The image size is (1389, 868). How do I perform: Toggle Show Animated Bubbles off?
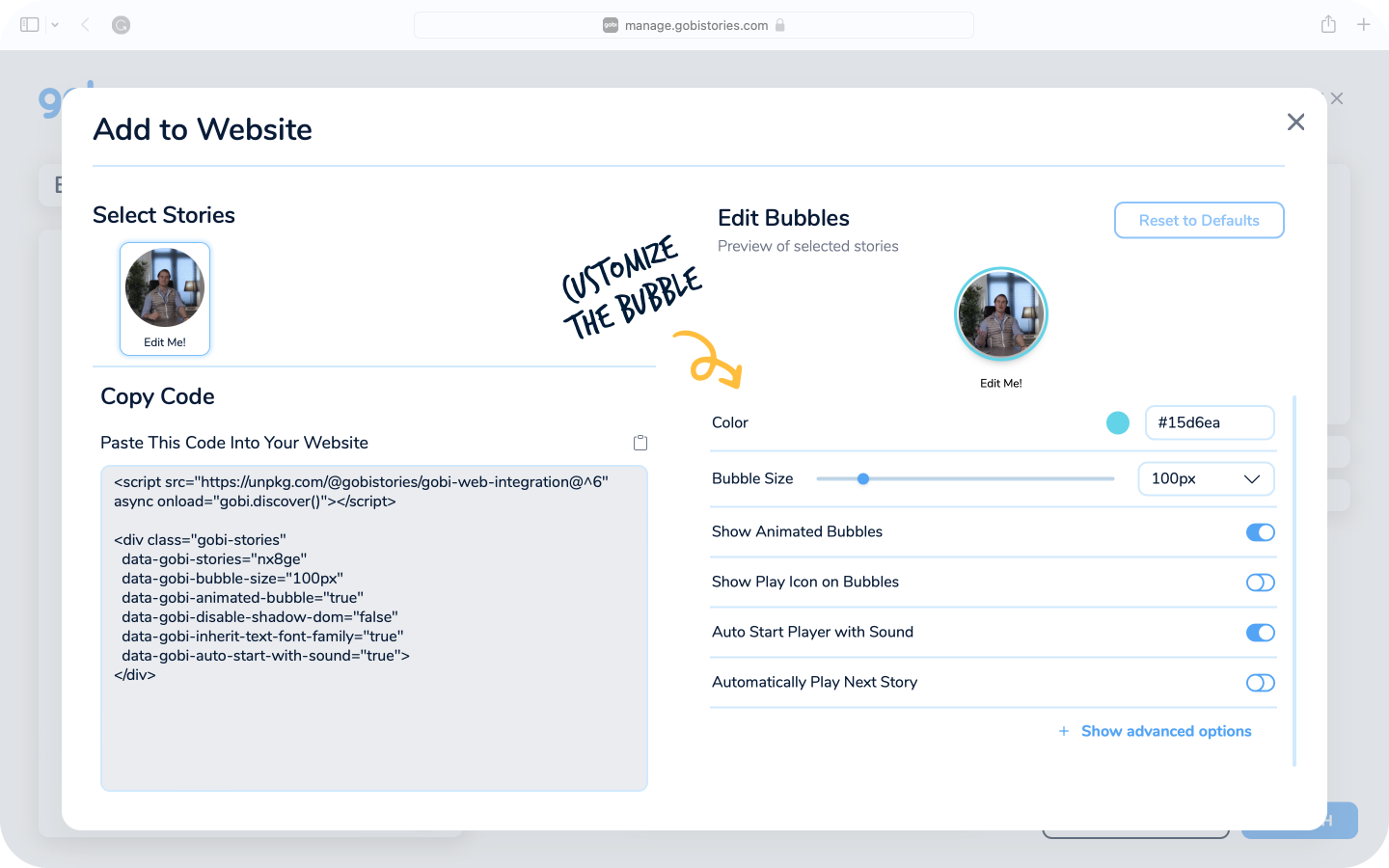pyautogui.click(x=1261, y=532)
